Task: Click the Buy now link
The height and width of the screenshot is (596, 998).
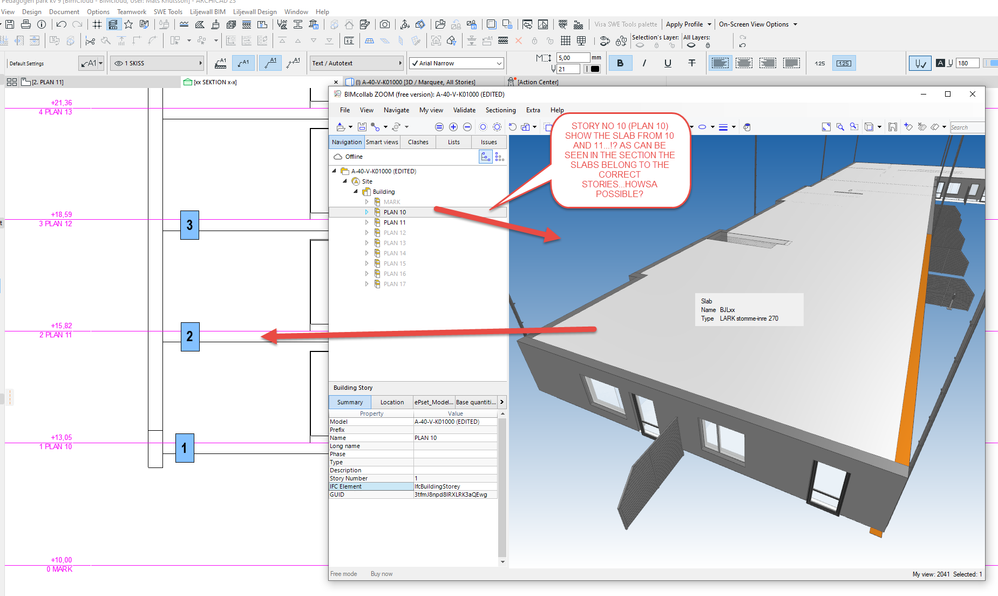Action: [383, 574]
